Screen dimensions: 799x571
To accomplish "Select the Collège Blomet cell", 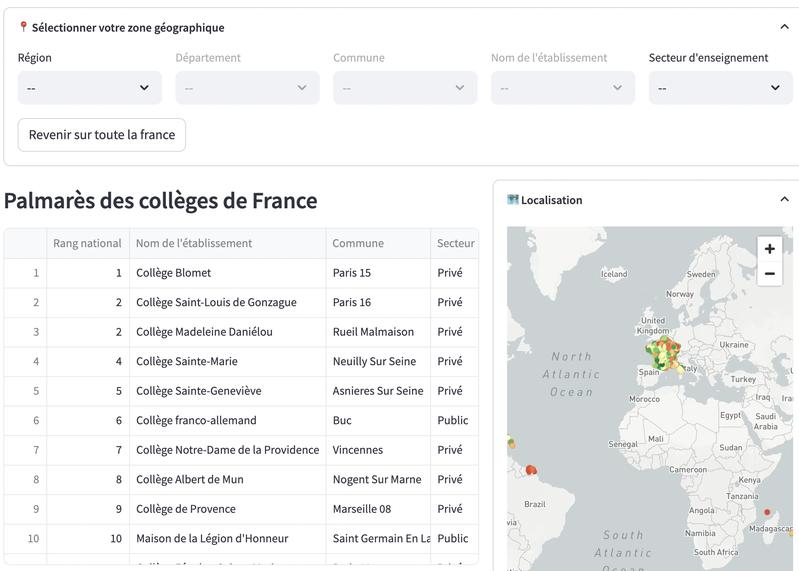I will [x=227, y=273].
